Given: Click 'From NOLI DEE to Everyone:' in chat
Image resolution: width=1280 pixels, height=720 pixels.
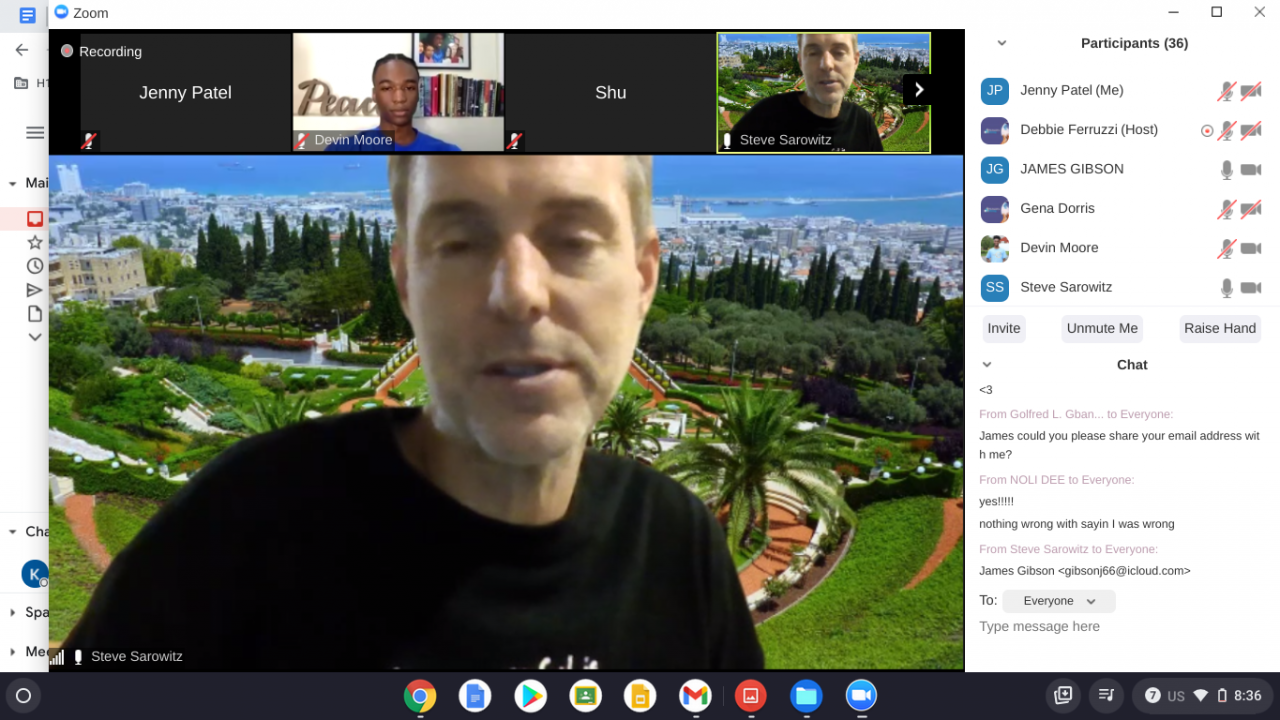Looking at the screenshot, I should [1056, 480].
